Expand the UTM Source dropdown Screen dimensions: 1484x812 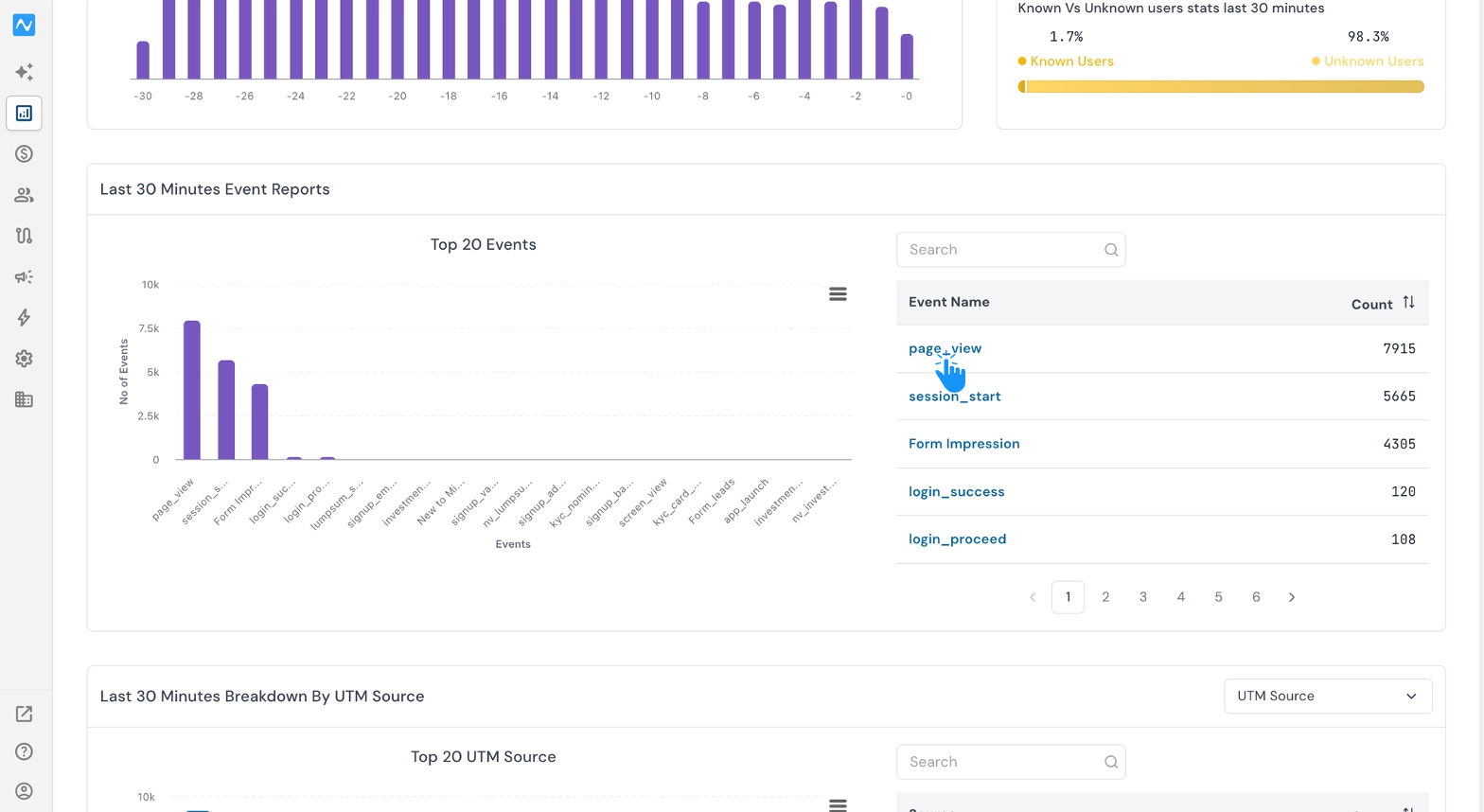click(x=1328, y=697)
